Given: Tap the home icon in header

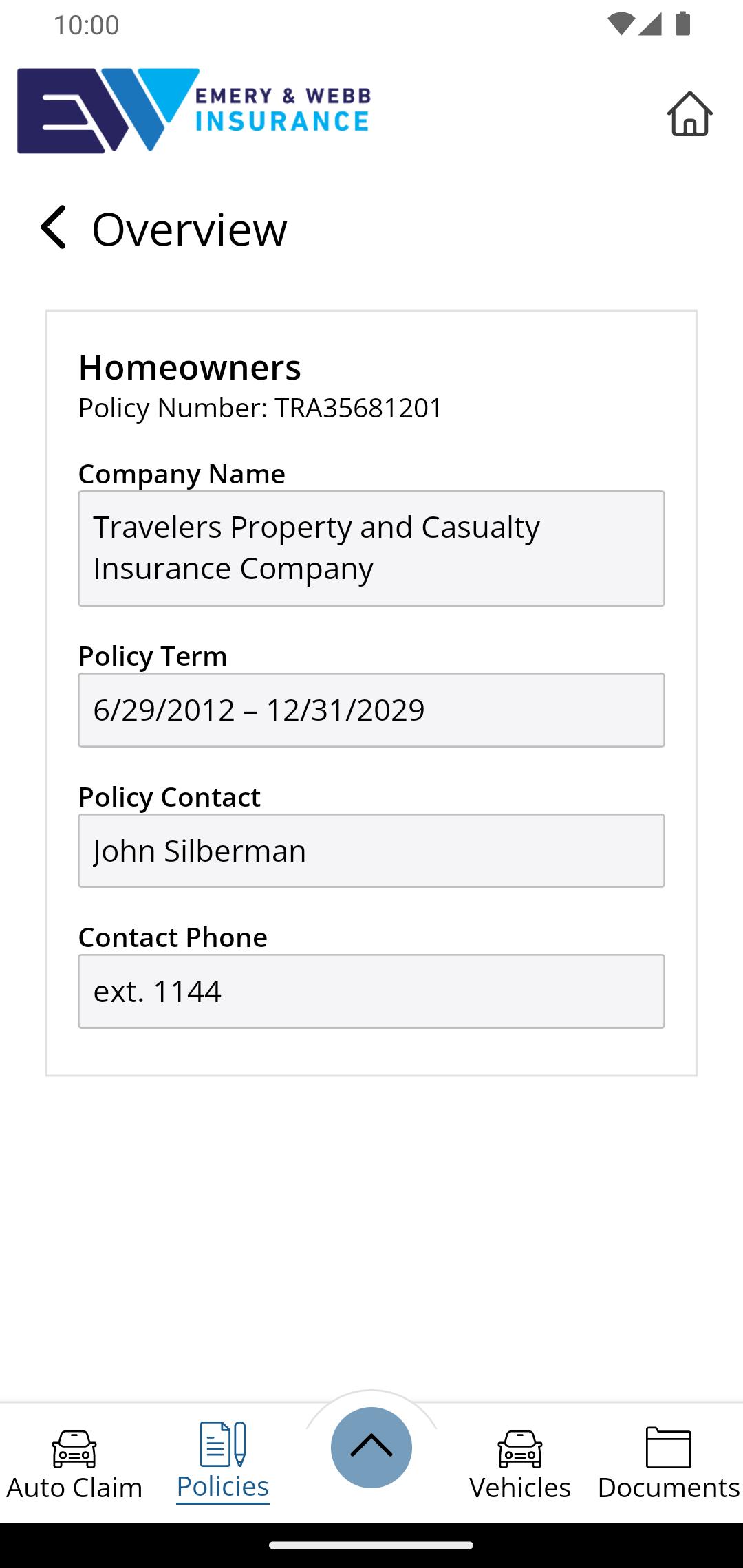Looking at the screenshot, I should [x=689, y=113].
